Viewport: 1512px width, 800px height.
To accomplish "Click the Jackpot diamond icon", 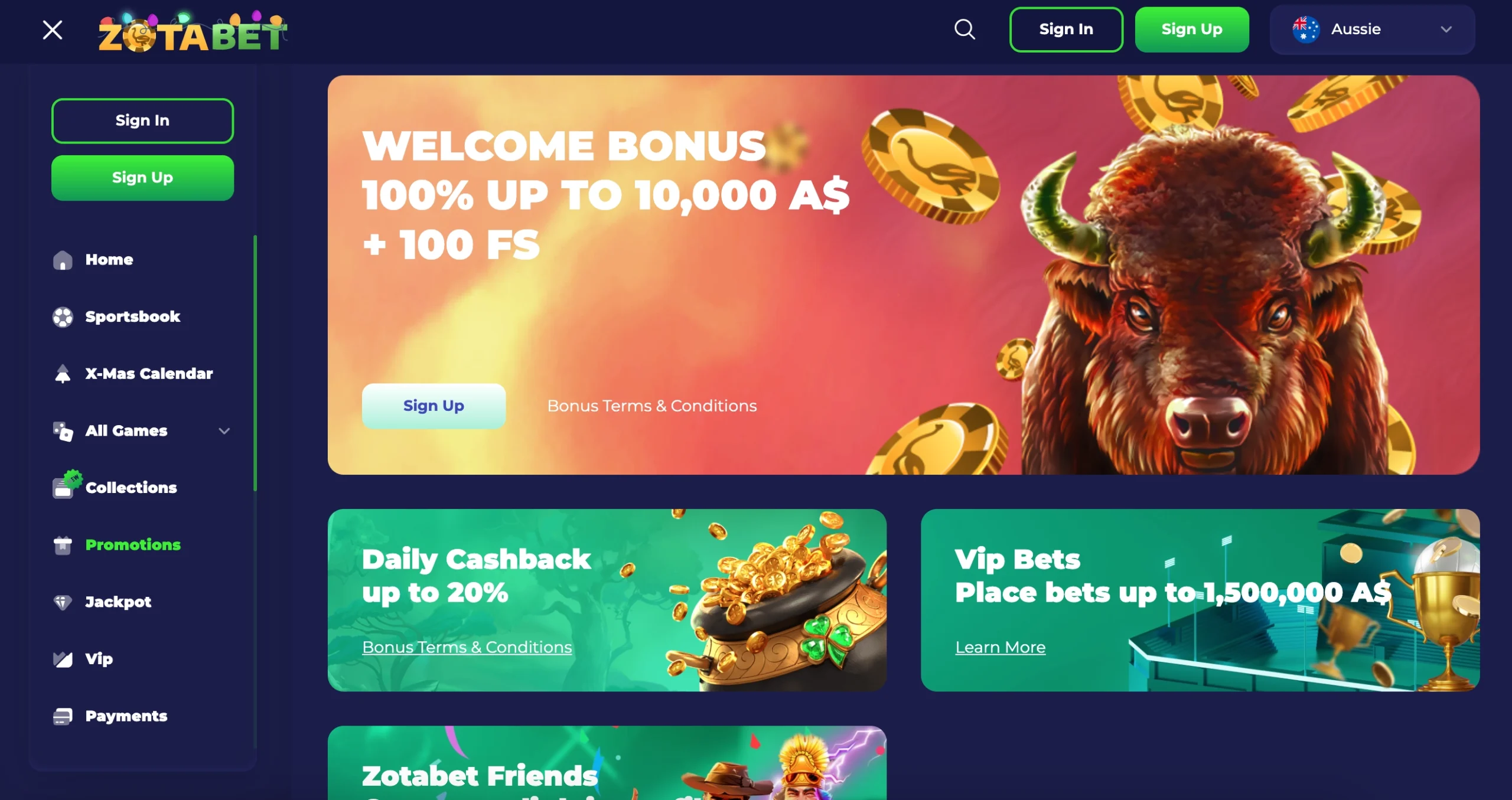I will pyautogui.click(x=63, y=602).
